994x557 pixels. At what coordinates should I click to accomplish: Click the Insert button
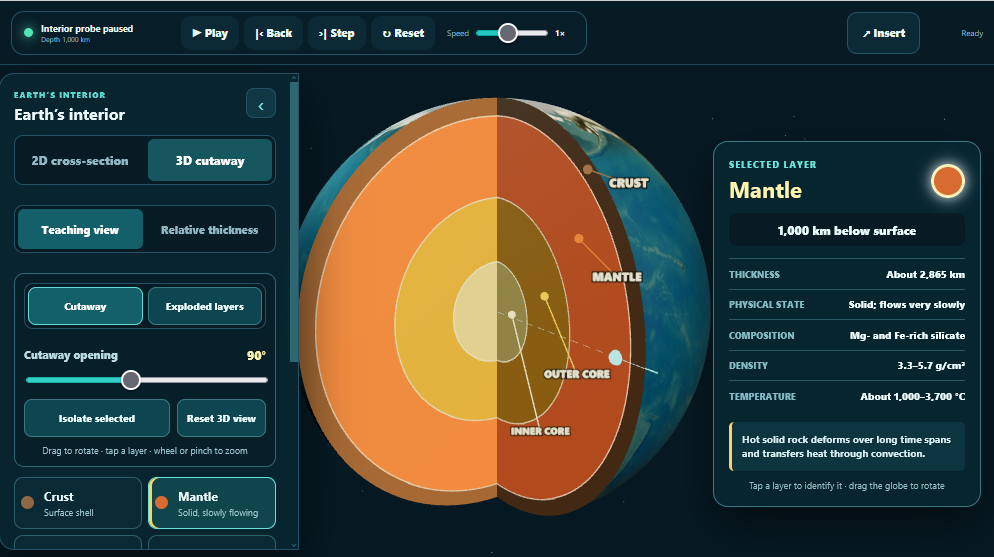pyautogui.click(x=883, y=33)
